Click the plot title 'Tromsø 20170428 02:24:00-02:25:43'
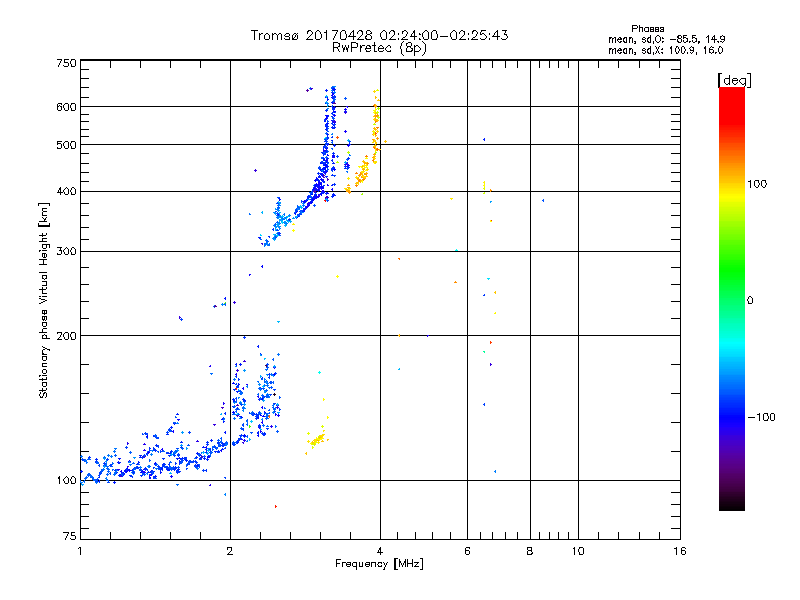 [379, 35]
